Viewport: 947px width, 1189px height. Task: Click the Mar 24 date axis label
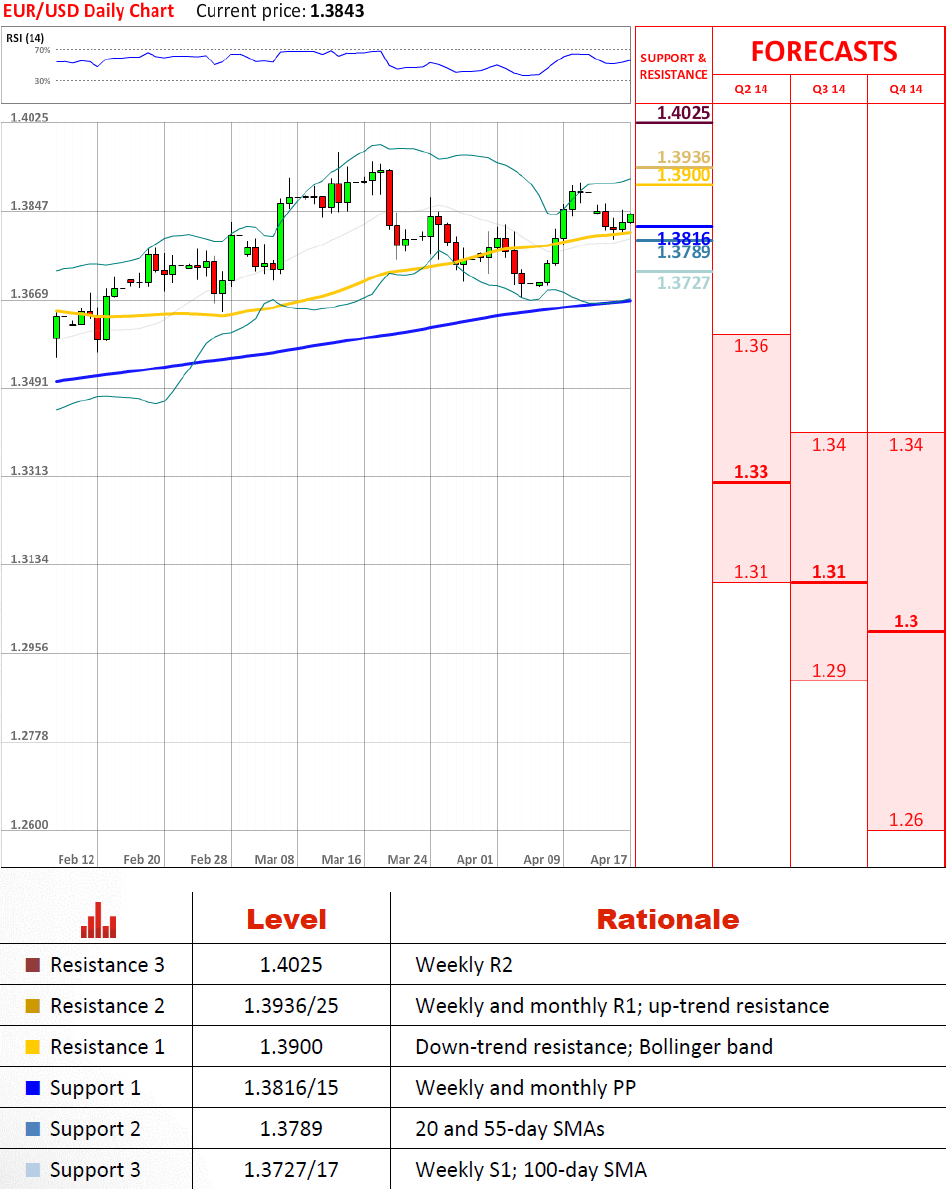[407, 859]
